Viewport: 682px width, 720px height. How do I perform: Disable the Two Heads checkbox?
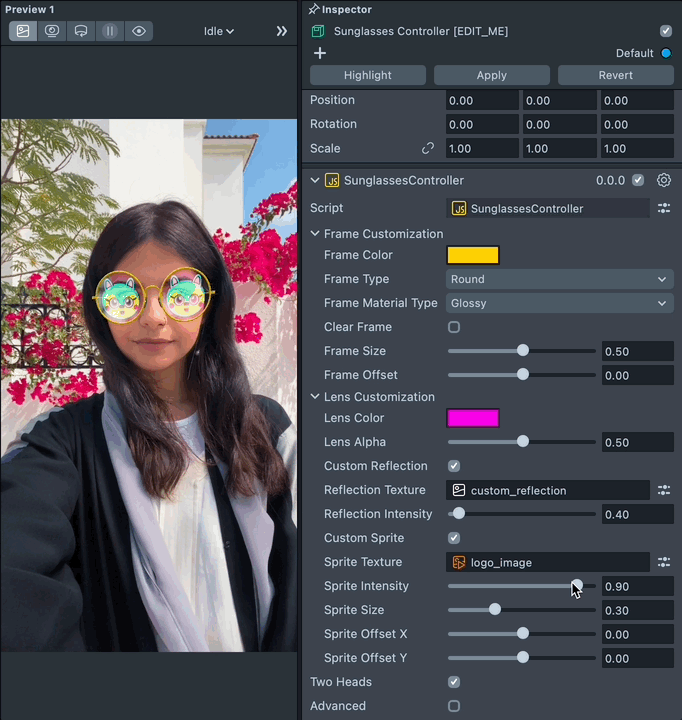454,682
